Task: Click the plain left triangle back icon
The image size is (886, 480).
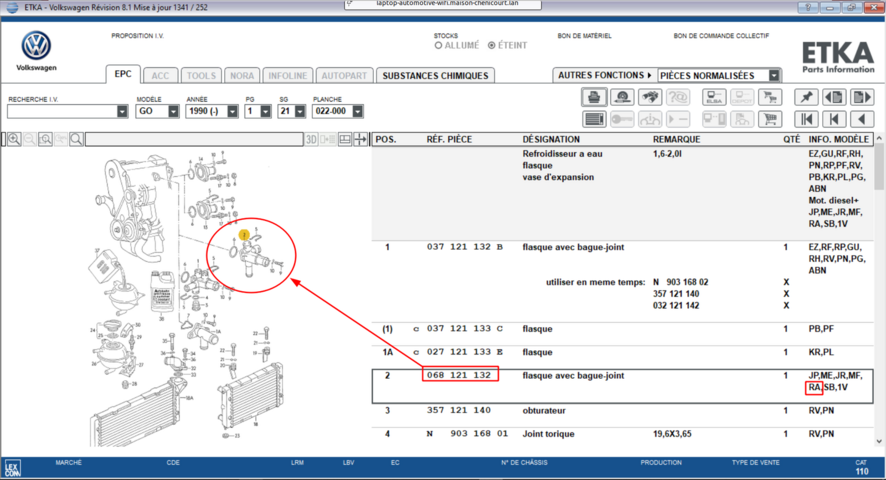Action: click(x=862, y=119)
